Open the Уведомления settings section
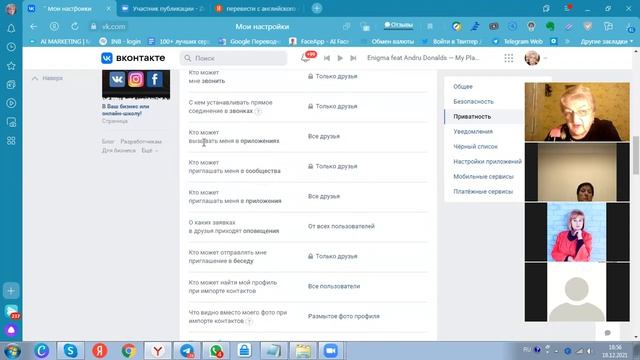Screen dimensions: 640x360 pos(473,131)
